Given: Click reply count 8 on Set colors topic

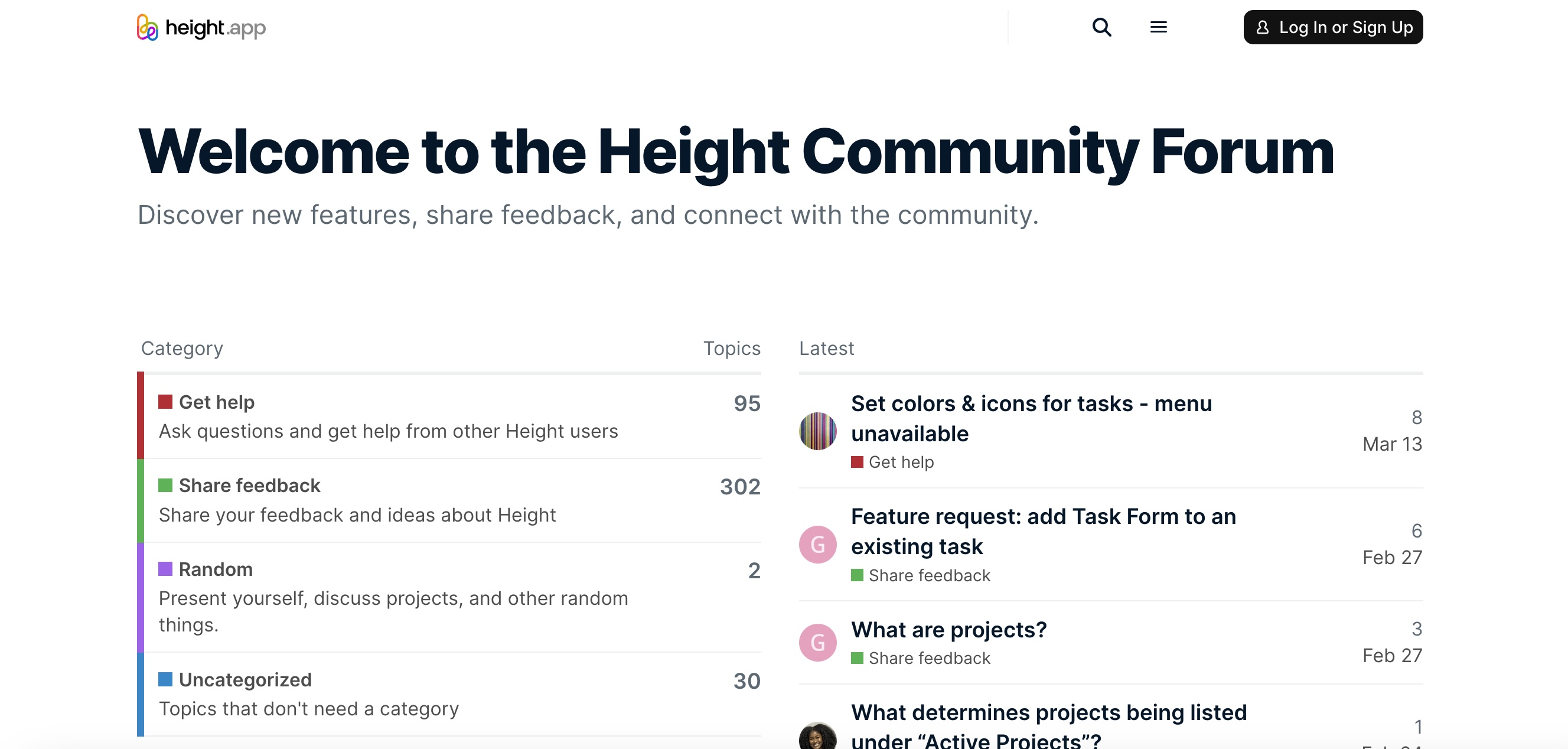Looking at the screenshot, I should coord(1416,417).
